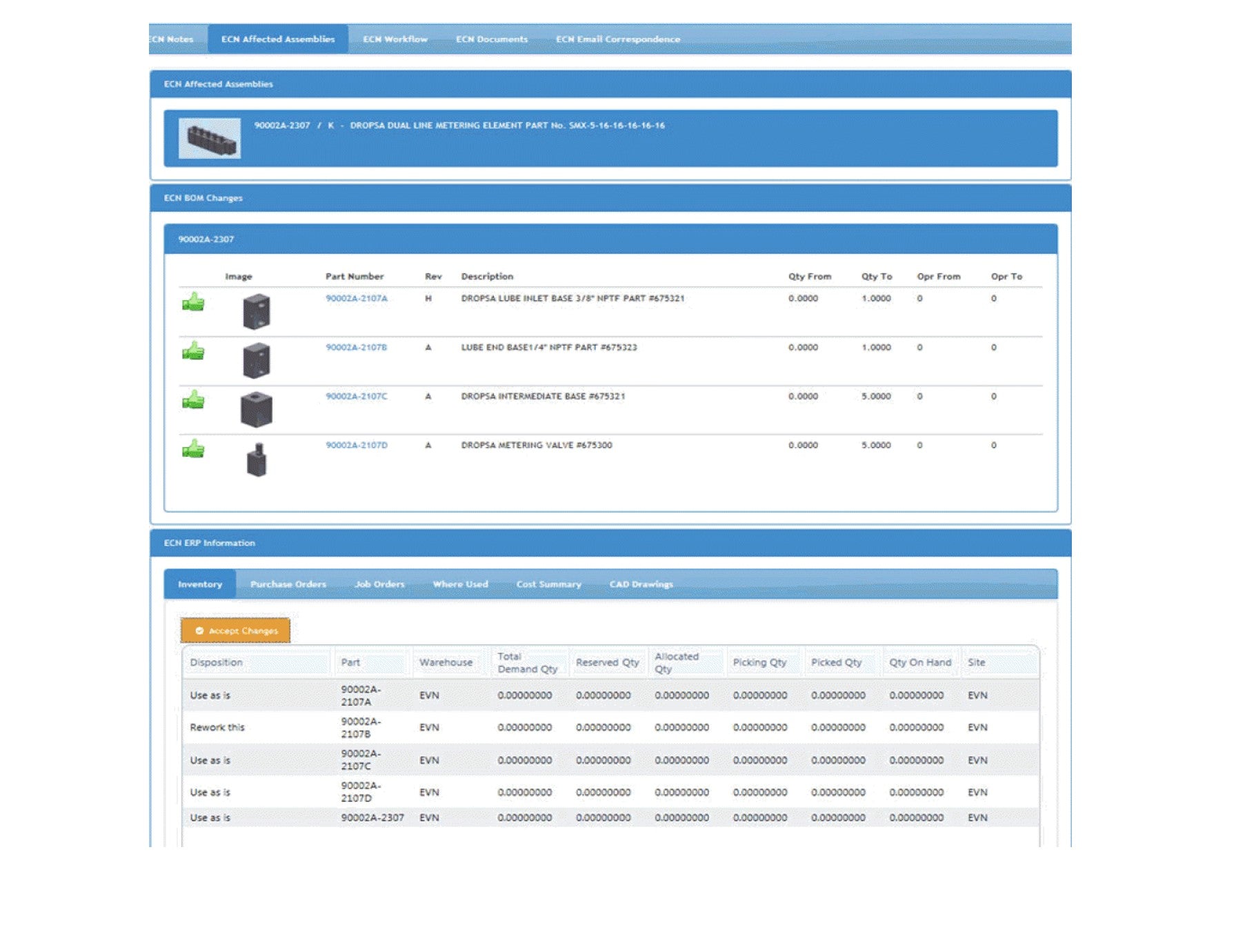1236x952 pixels.
Task: Open the DROPSA lube inlet base thumbnail image
Action: coord(256,312)
